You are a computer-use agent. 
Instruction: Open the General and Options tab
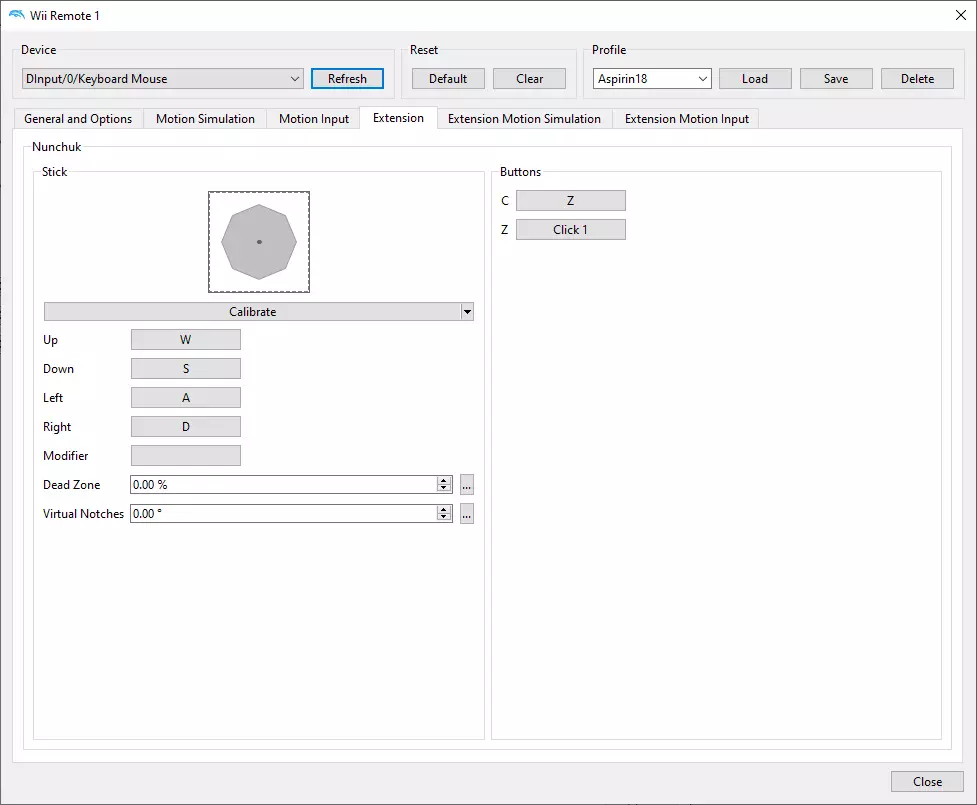tap(78, 119)
